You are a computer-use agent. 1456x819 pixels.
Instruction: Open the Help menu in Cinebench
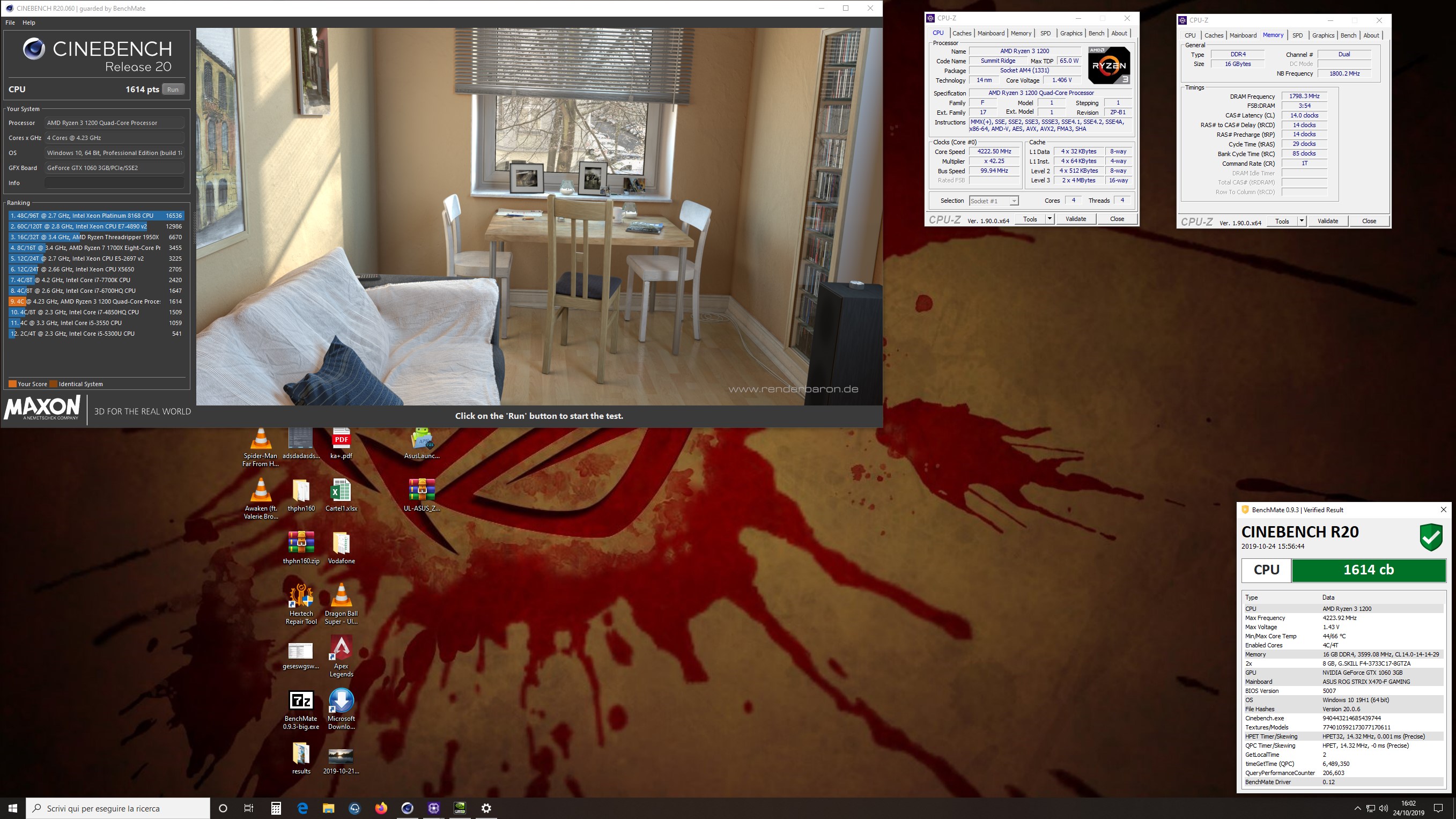click(x=29, y=23)
